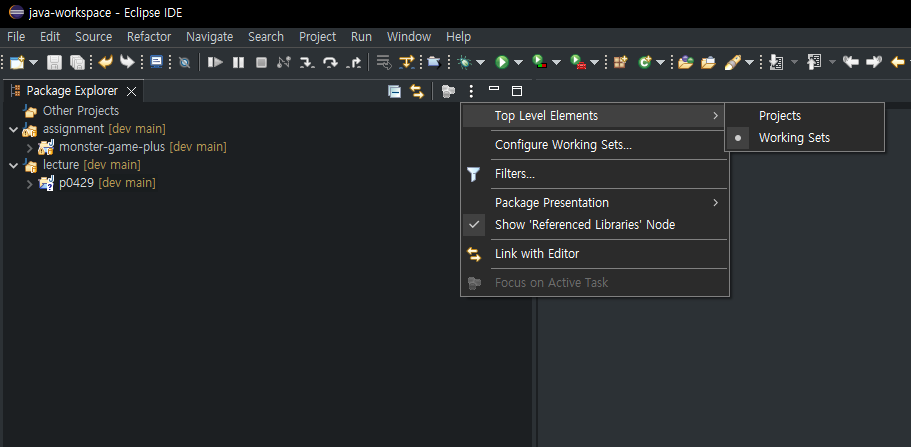Expand the monster-game-plus project
Screen dimensions: 911x447
30,148
